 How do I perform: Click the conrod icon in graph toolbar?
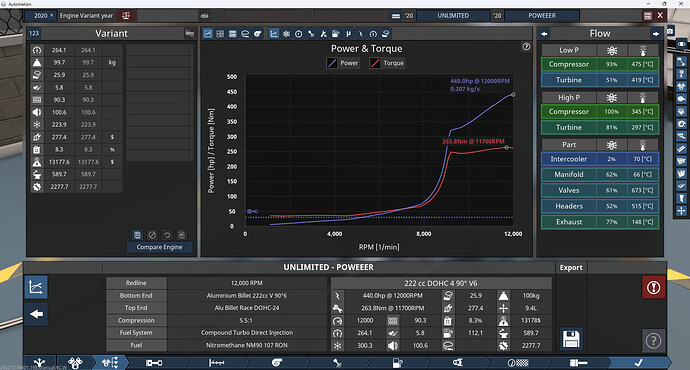[311, 33]
